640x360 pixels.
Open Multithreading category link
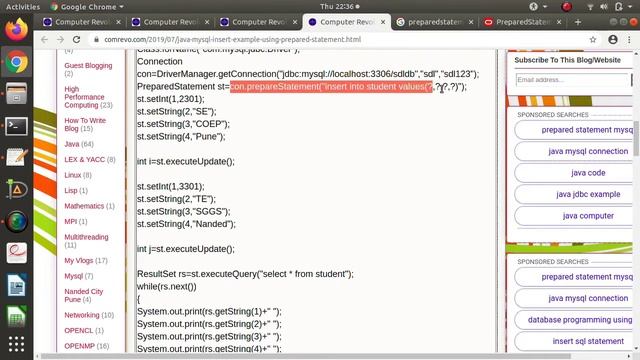[x=86, y=237]
